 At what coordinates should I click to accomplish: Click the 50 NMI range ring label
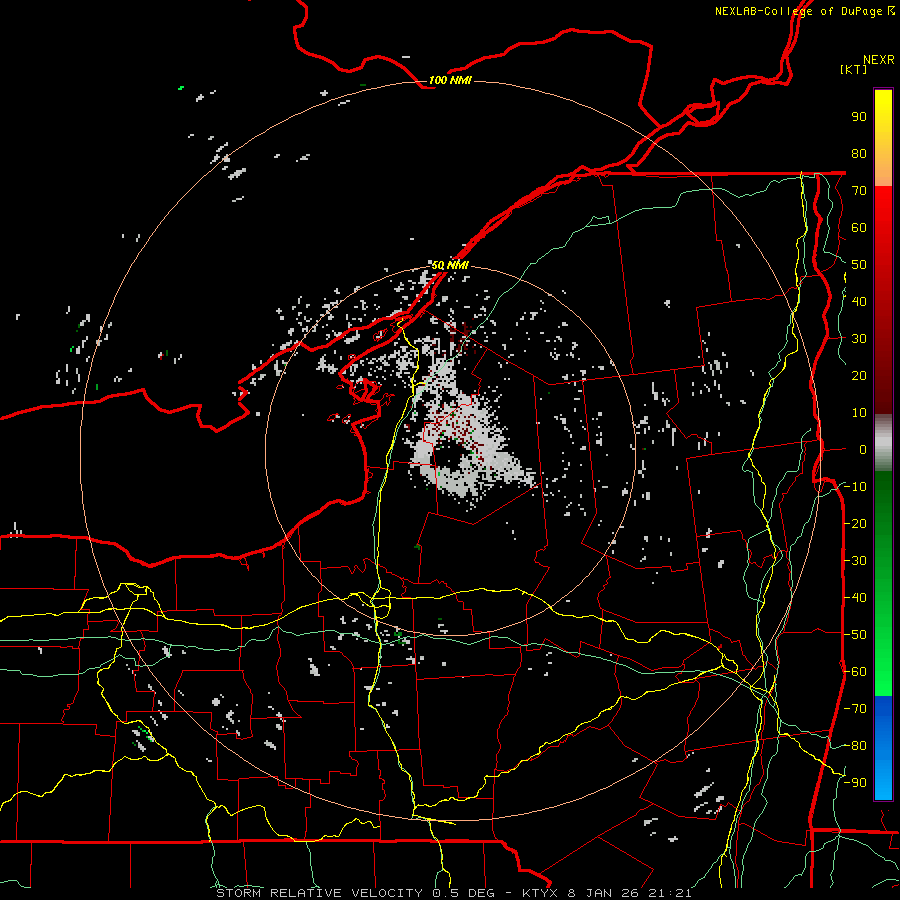[450, 265]
